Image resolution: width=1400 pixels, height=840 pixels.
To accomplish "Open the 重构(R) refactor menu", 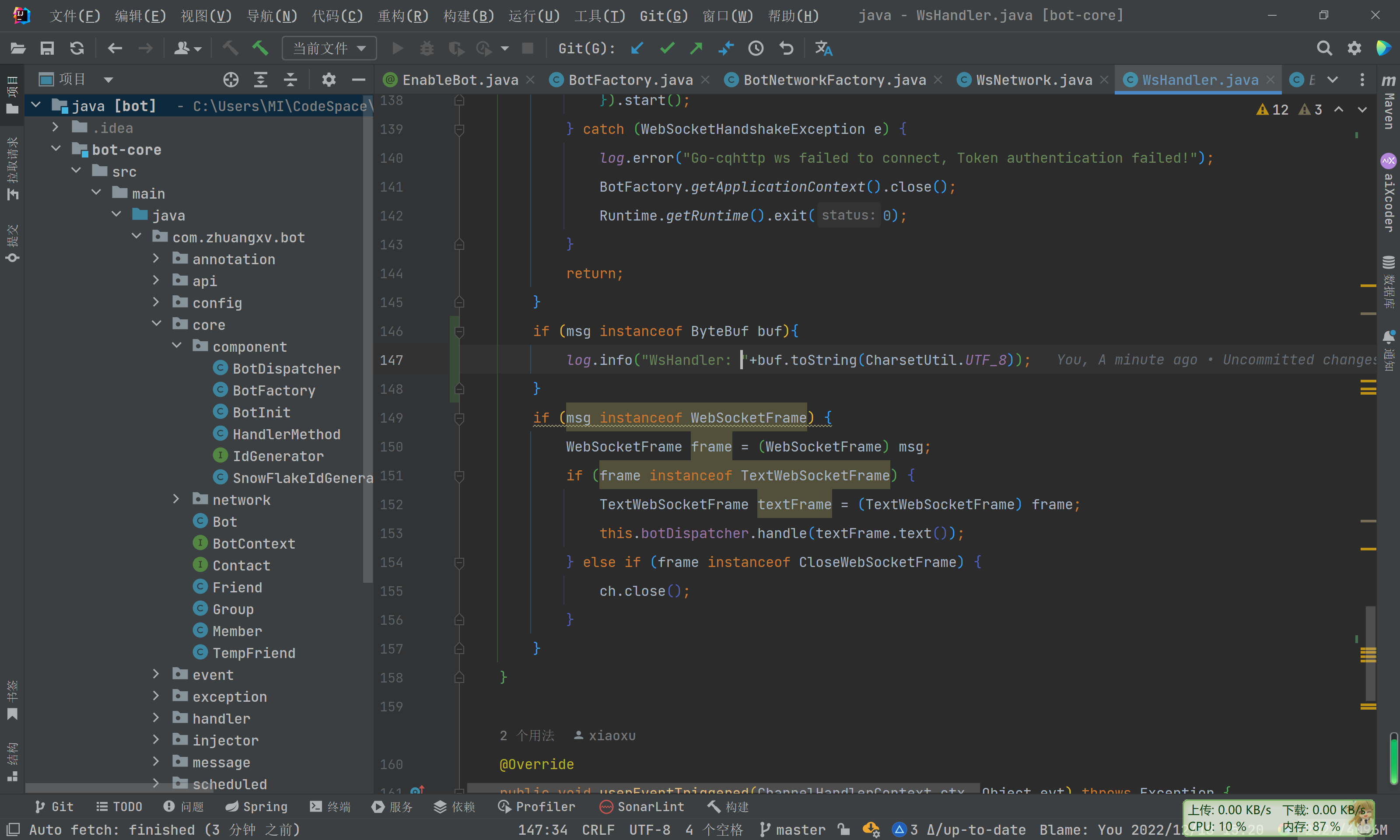I will [402, 15].
